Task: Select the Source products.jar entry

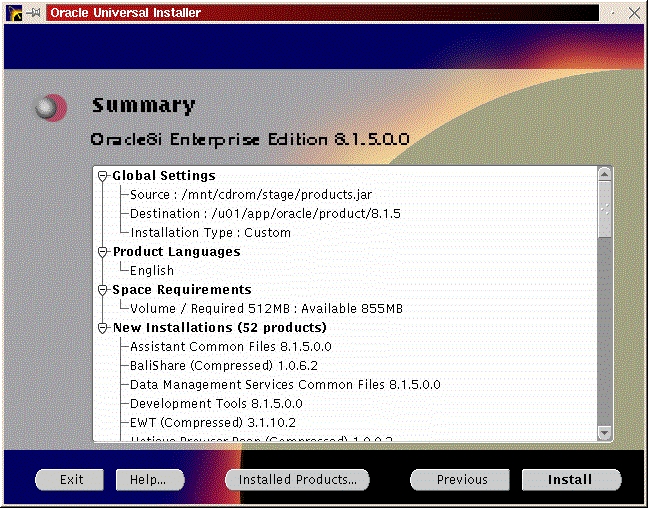Action: coord(251,195)
